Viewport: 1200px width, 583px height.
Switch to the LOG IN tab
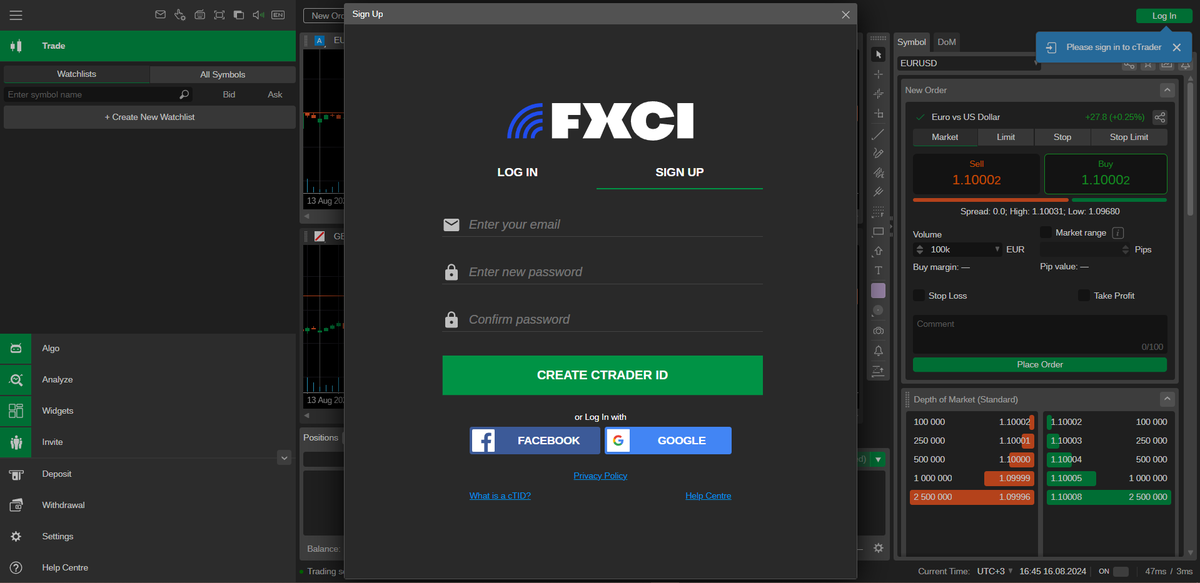(x=517, y=172)
